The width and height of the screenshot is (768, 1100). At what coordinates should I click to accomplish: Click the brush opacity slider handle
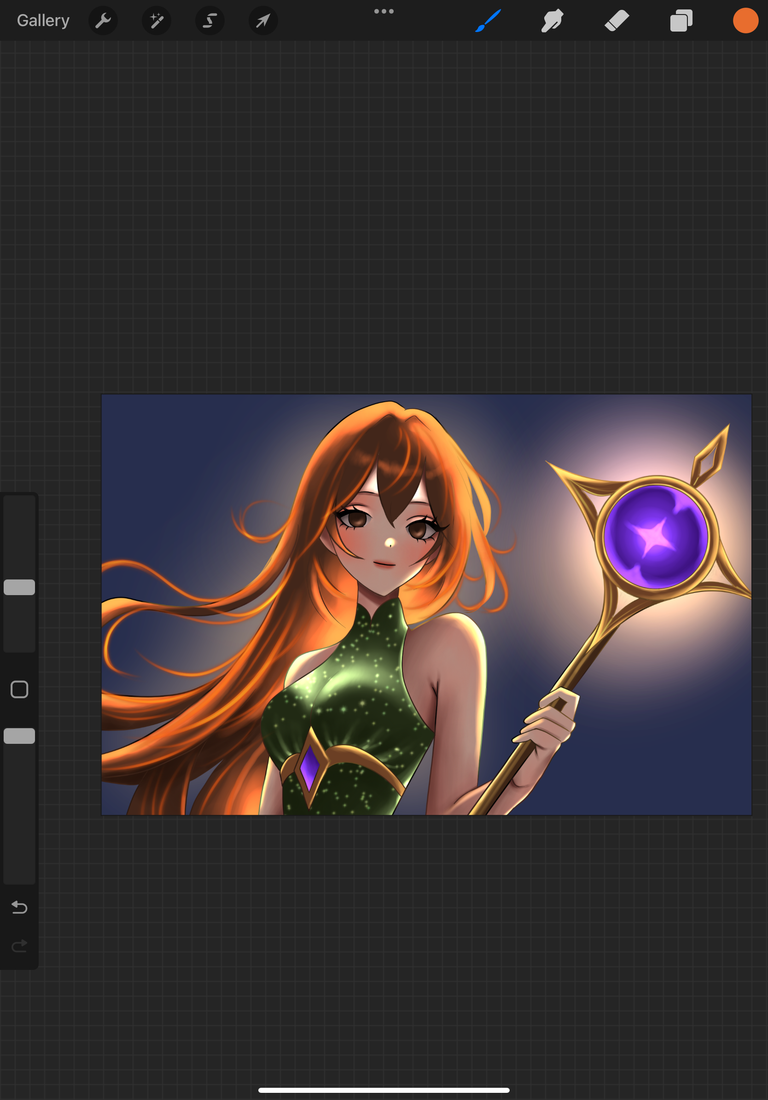tap(20, 736)
